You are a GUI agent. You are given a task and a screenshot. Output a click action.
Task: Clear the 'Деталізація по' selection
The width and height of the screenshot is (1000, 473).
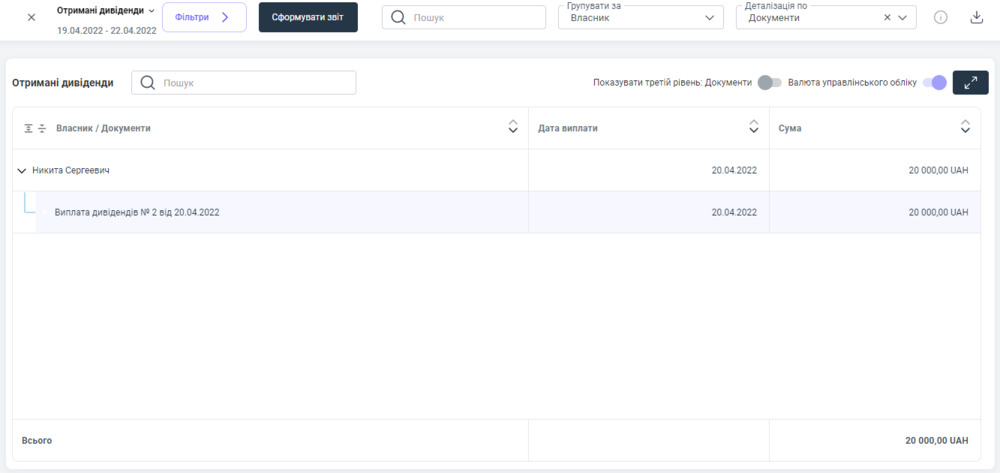click(887, 18)
